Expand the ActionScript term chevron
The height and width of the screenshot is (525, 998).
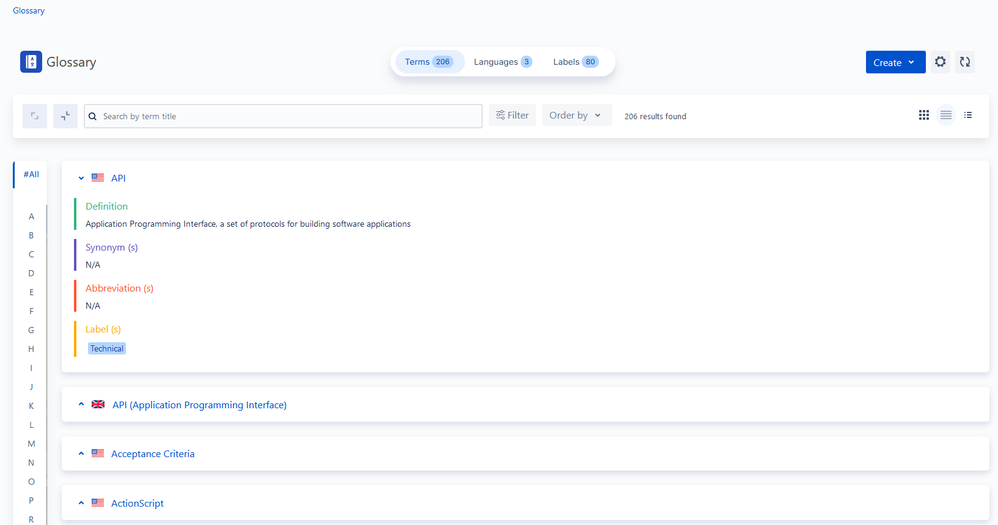point(81,503)
